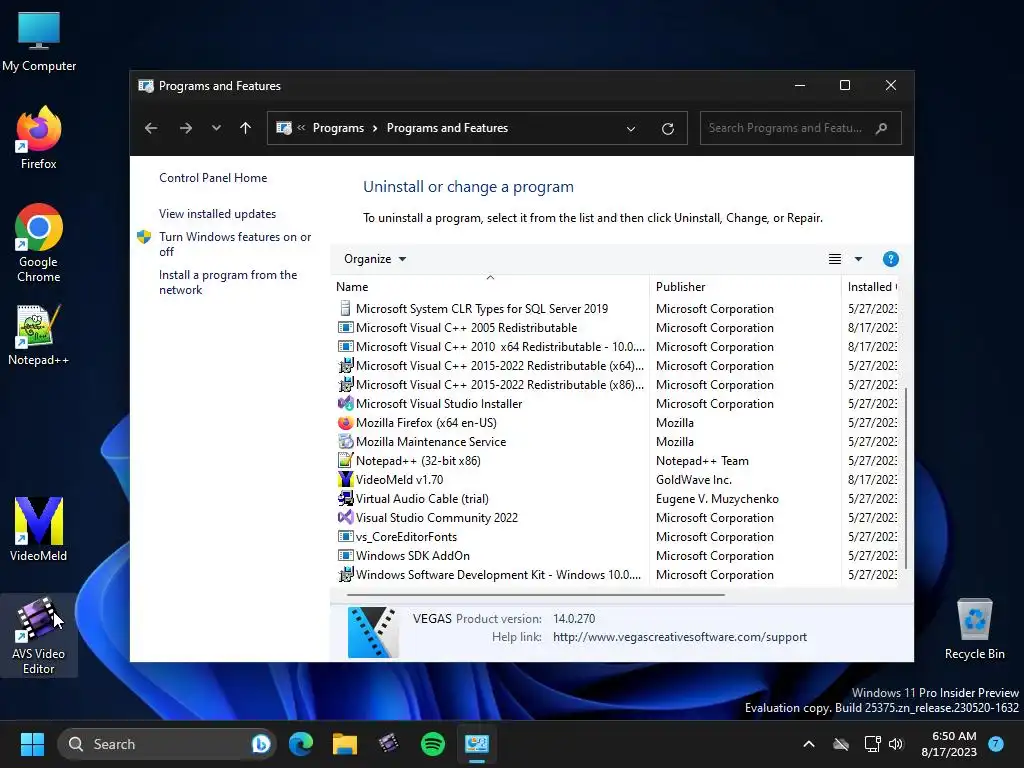Click the Windows Start button
Screen dimensions: 1024x768
click(32, 744)
